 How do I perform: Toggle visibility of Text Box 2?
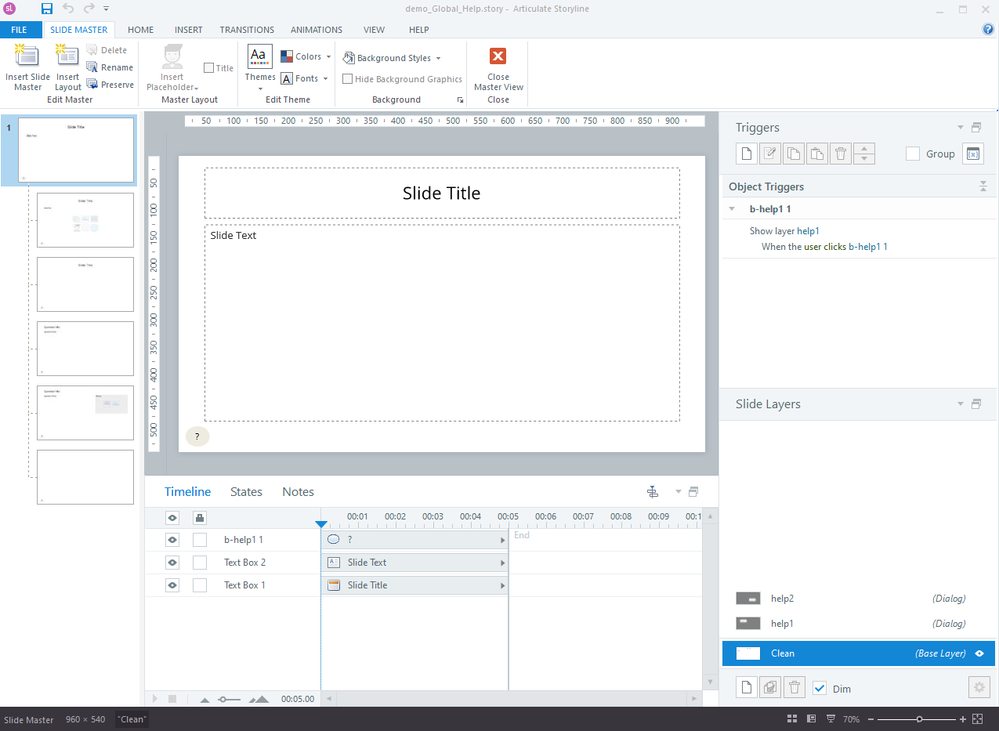(172, 562)
